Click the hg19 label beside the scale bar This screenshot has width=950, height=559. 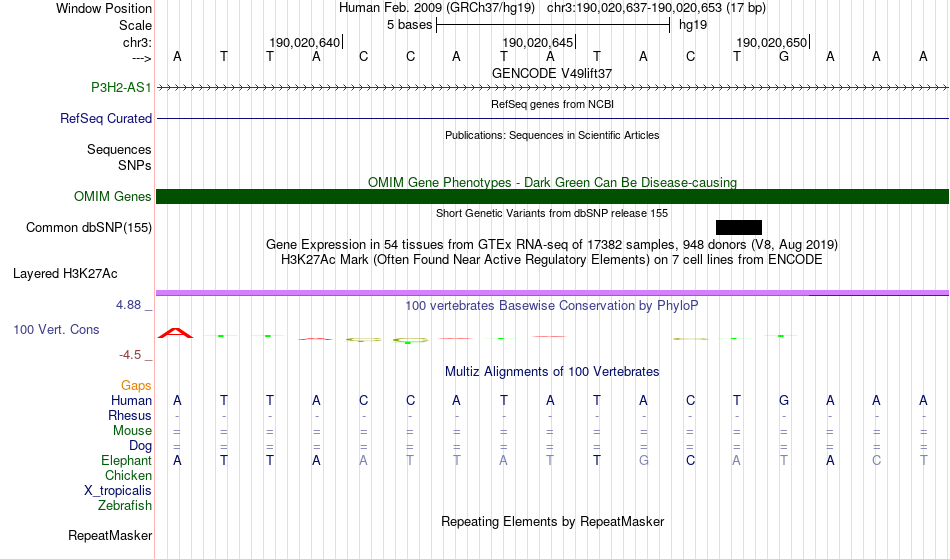pos(693,25)
